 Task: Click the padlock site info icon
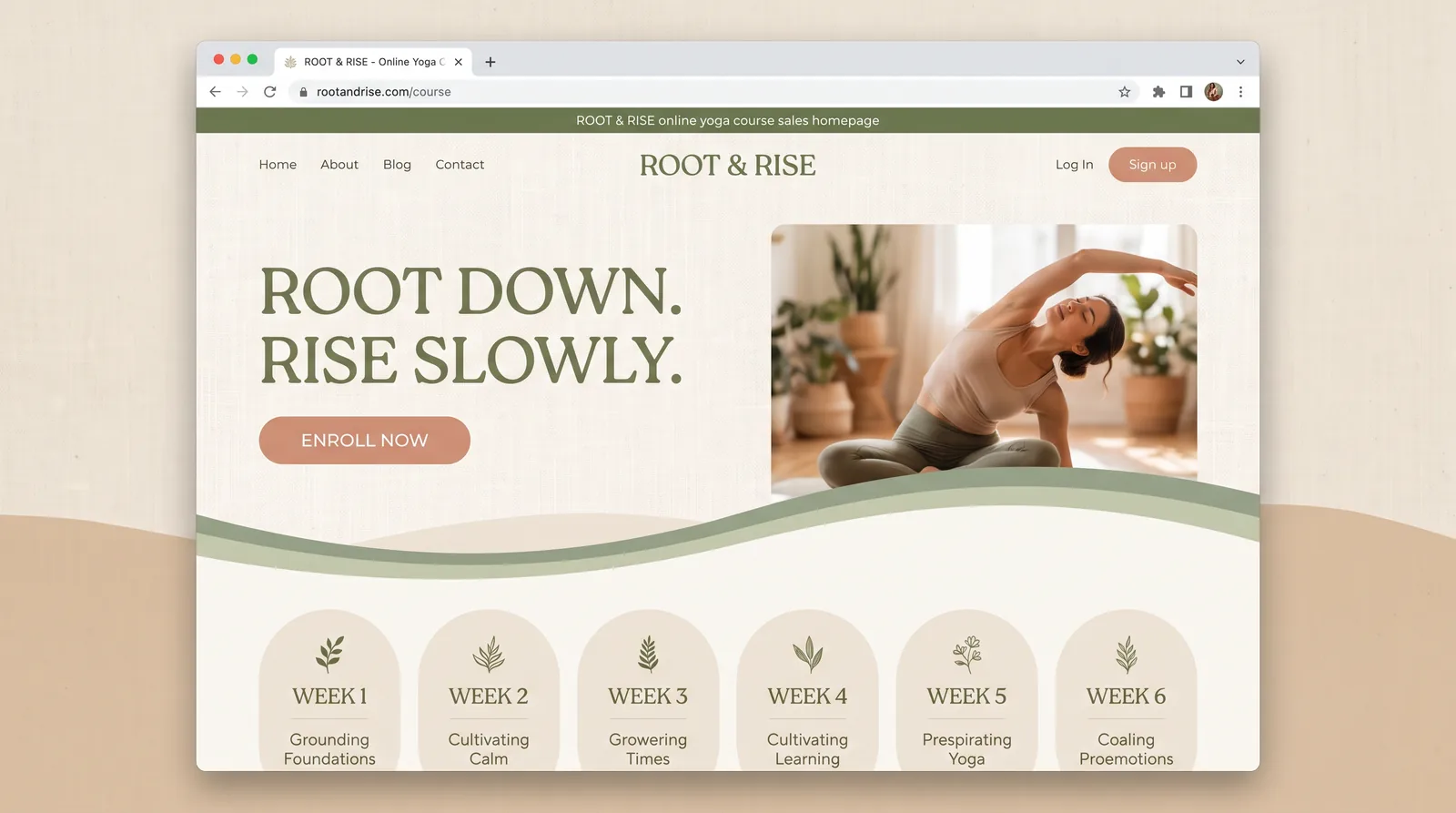click(303, 92)
